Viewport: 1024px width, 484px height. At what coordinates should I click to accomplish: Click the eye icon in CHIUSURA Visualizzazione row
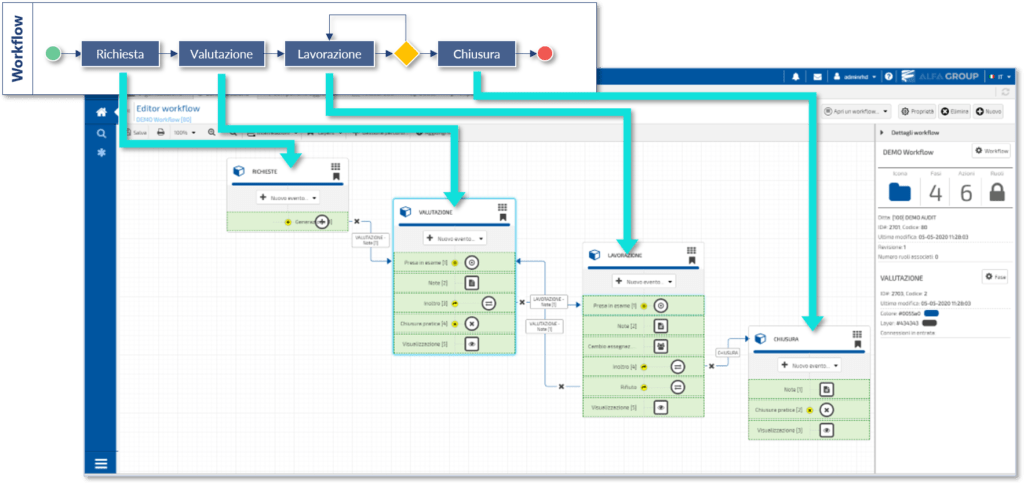click(x=826, y=430)
